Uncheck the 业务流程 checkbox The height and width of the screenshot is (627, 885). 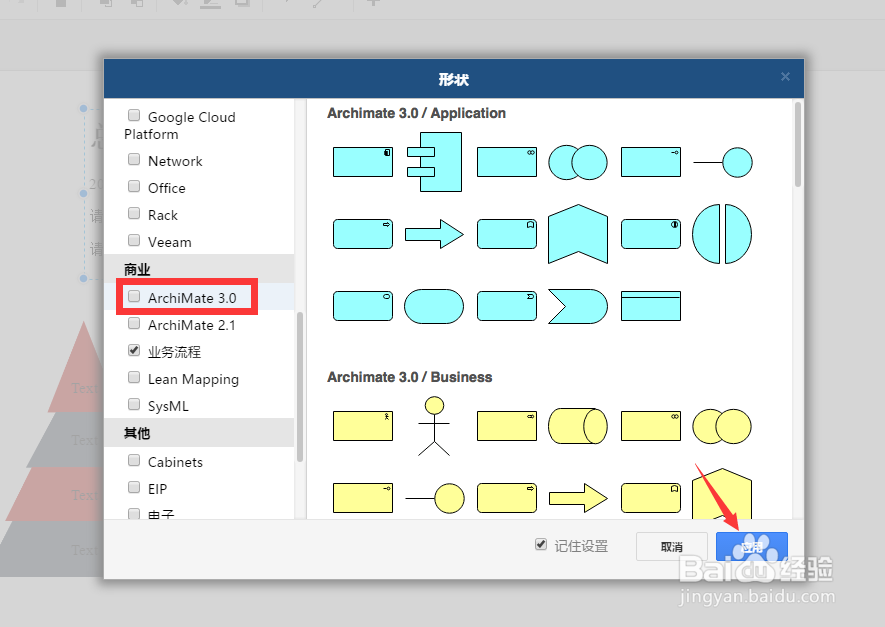134,350
